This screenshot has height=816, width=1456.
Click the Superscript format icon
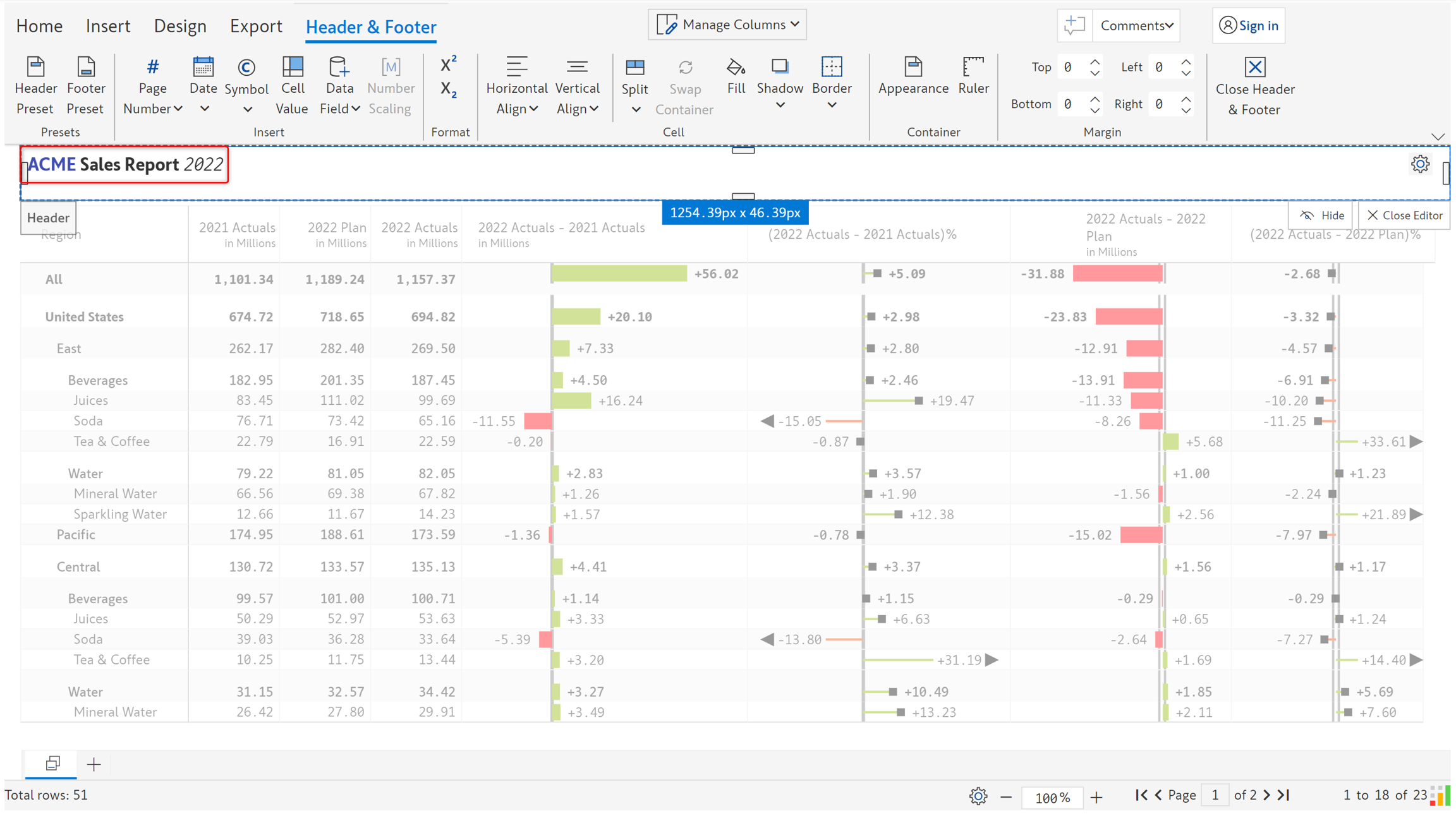(x=448, y=64)
